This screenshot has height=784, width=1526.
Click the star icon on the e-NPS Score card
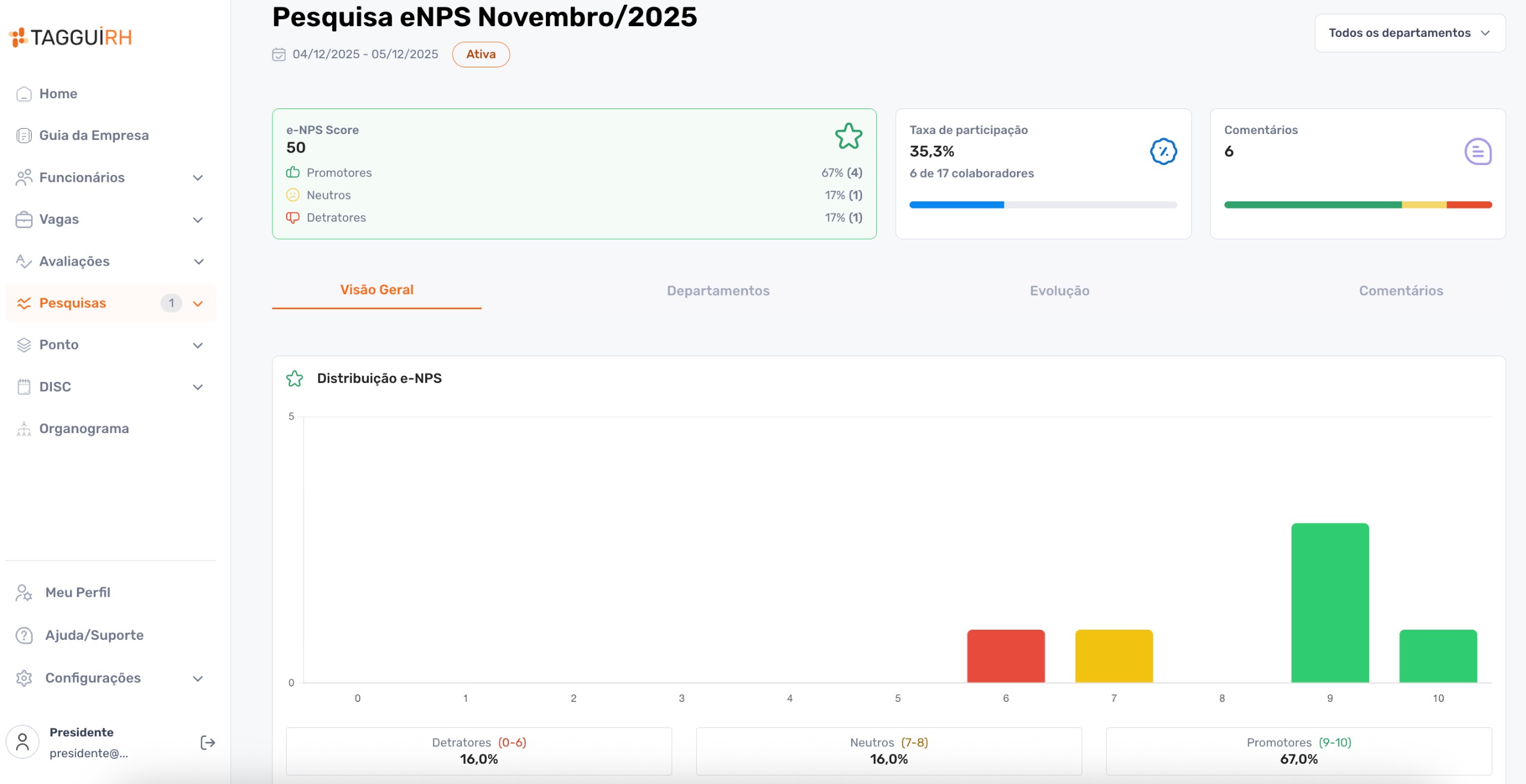pos(848,136)
